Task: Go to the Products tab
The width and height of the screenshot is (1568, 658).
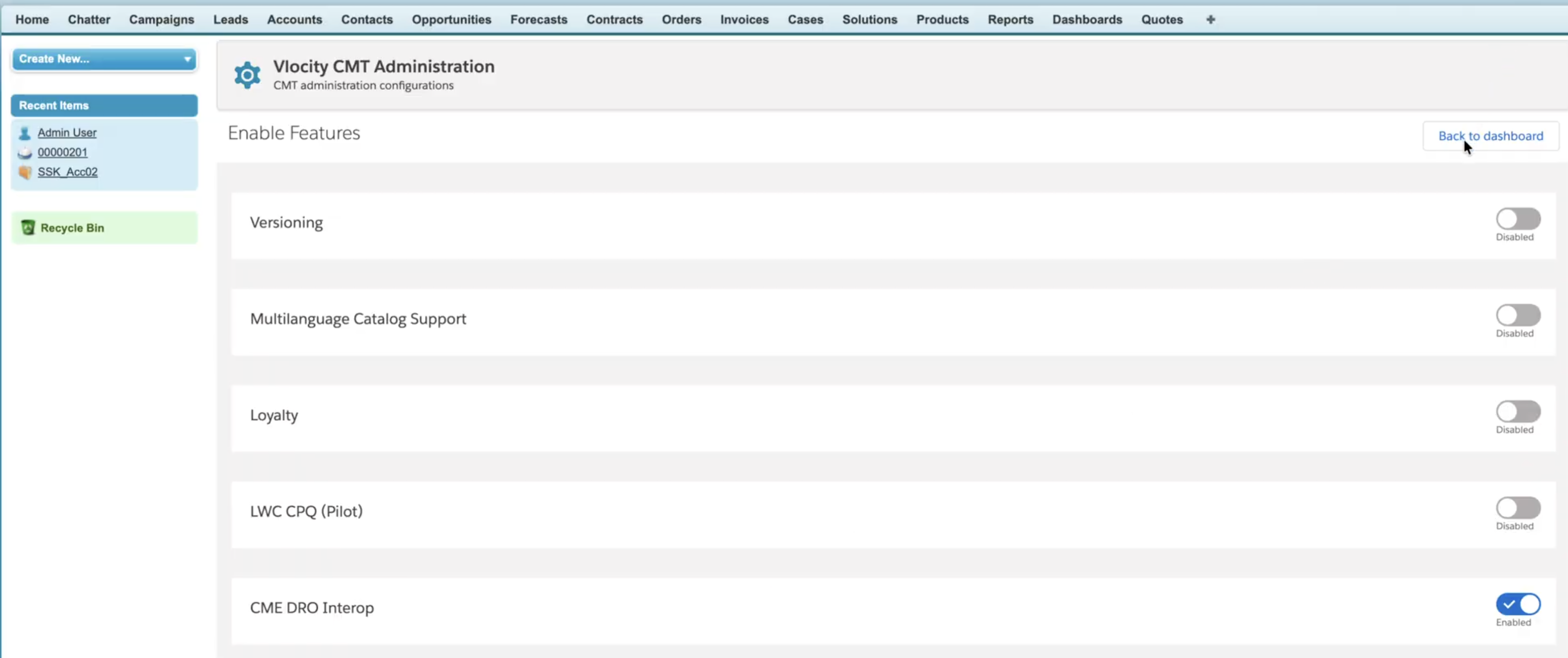Action: coord(942,20)
